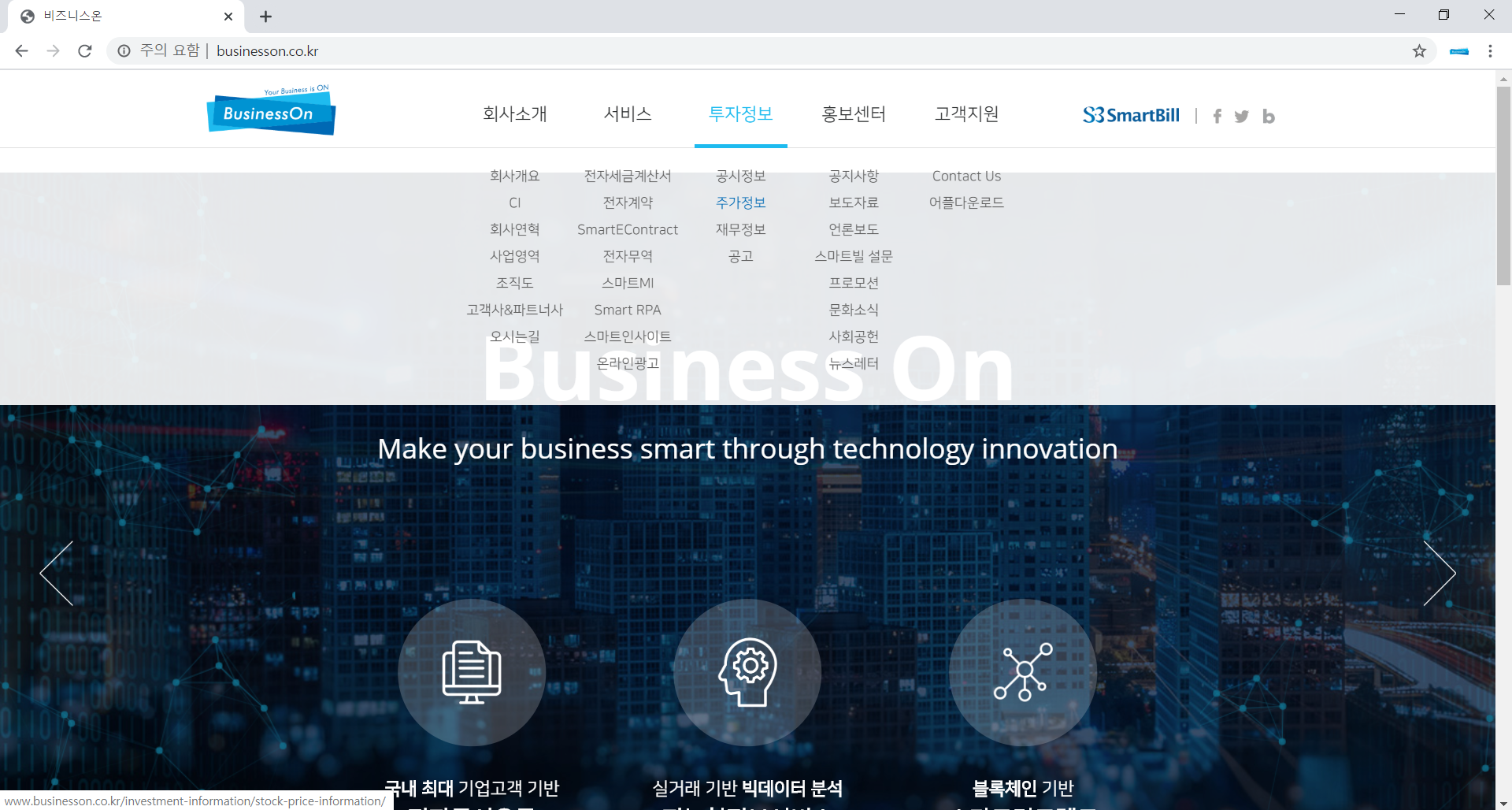Click the vertical scrollbar thumb
This screenshot has width=1512, height=810.
pyautogui.click(x=1503, y=185)
